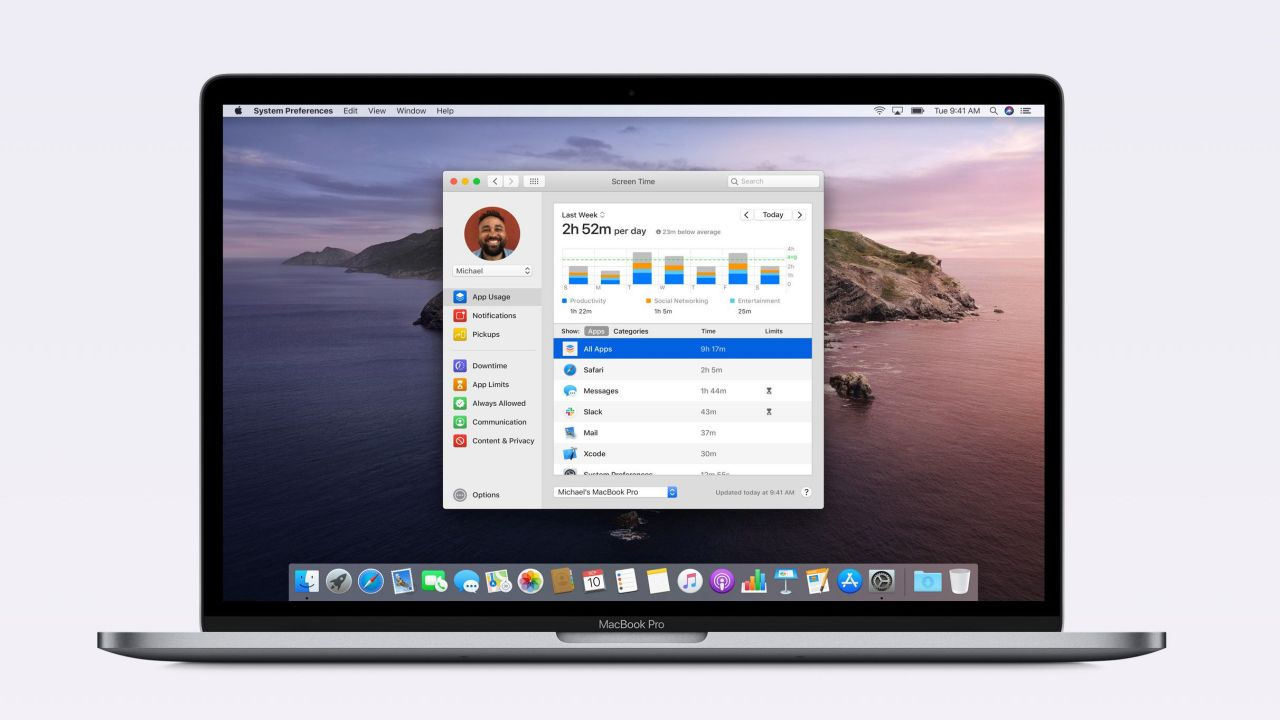
Task: Open the View menu
Action: coord(377,111)
